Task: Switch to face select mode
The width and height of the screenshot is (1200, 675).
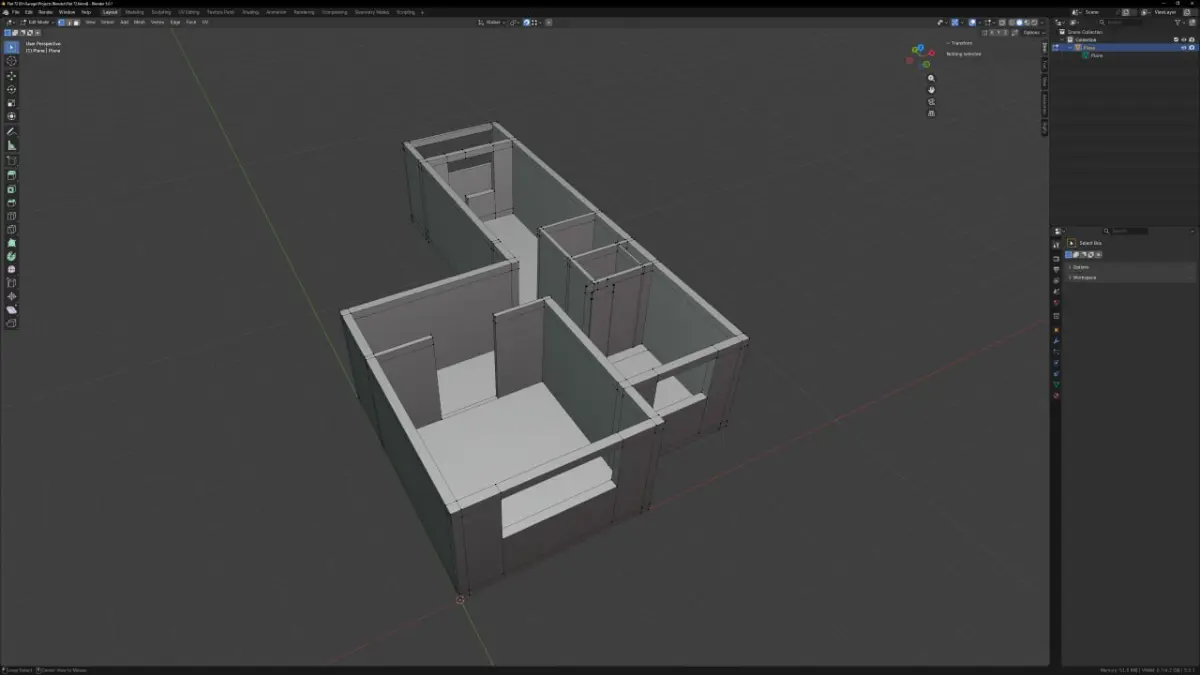Action: point(77,22)
